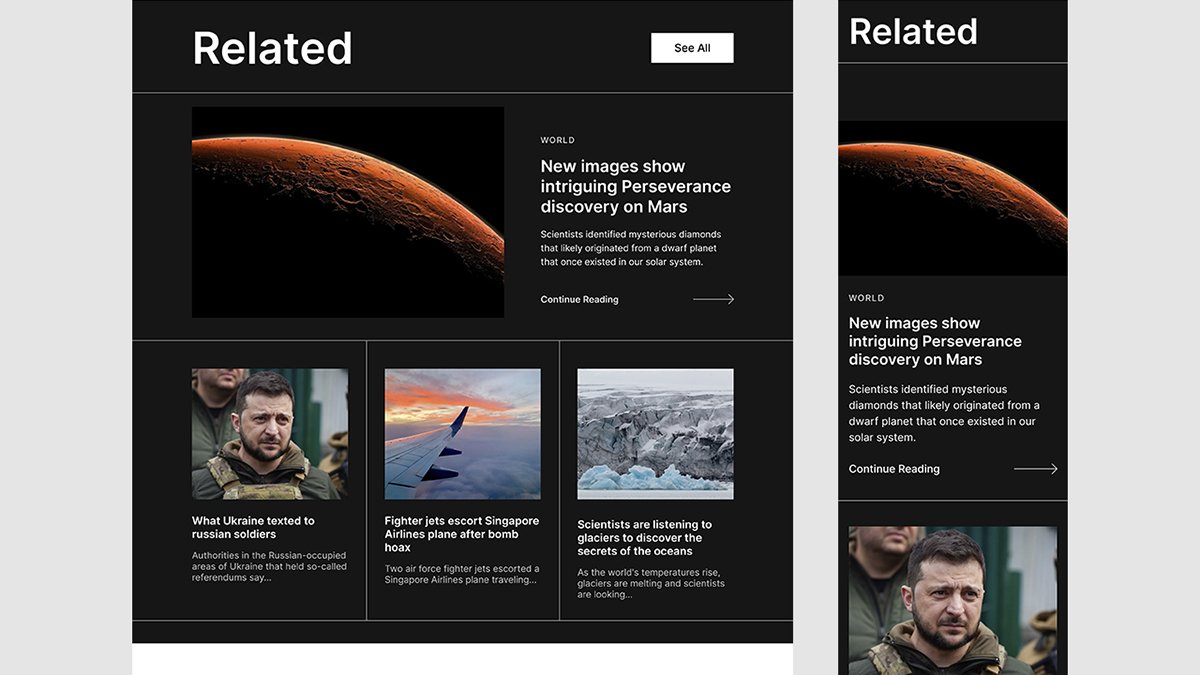Open the Mars image in desktop layout
Image resolution: width=1200 pixels, height=675 pixels.
pos(348,213)
